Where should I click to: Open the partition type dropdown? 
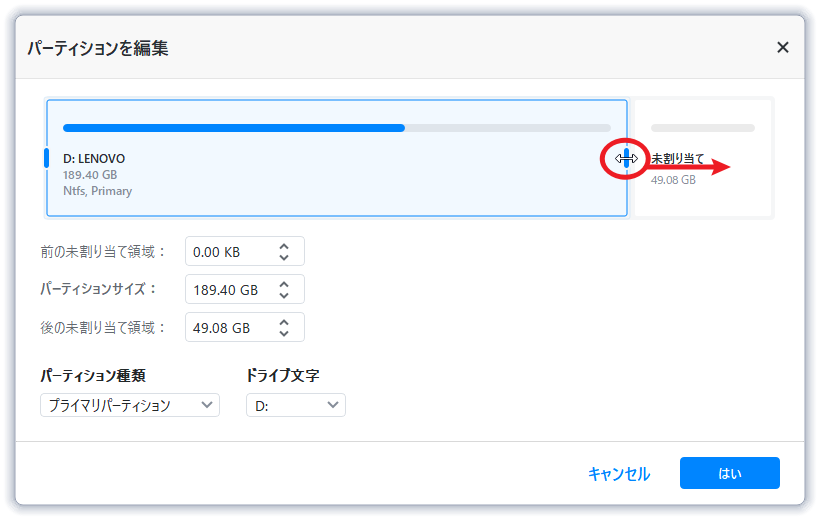point(129,405)
